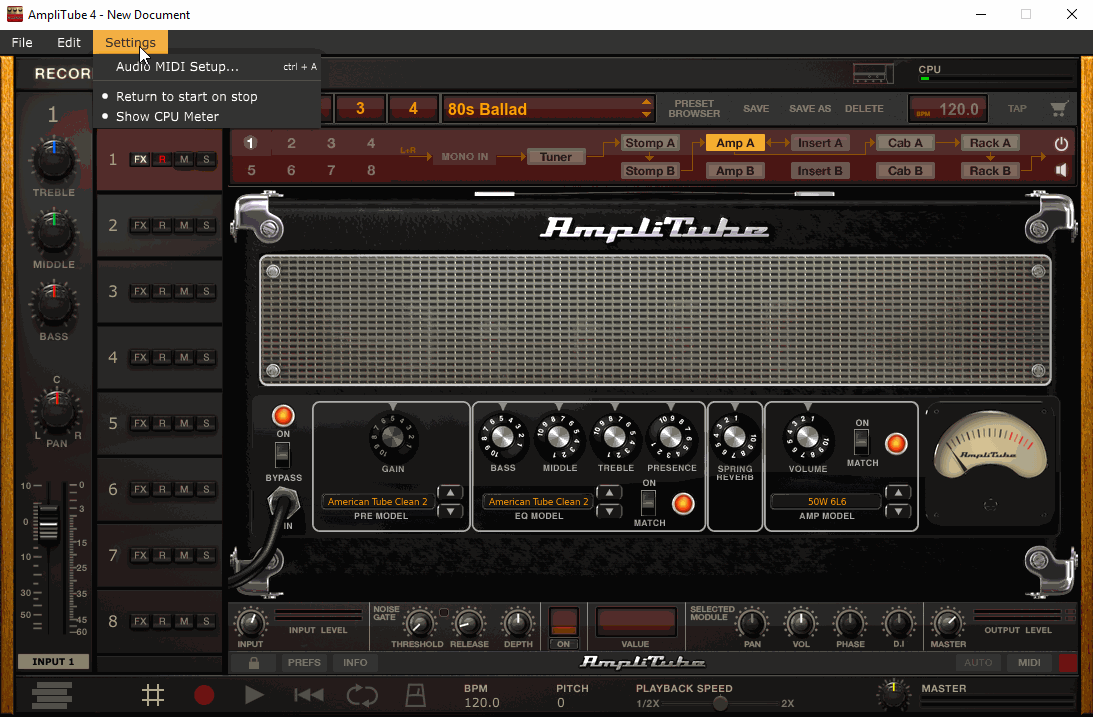Viewport: 1093px width, 717px height.
Task: Click the playback speed slider handle
Action: (720, 703)
